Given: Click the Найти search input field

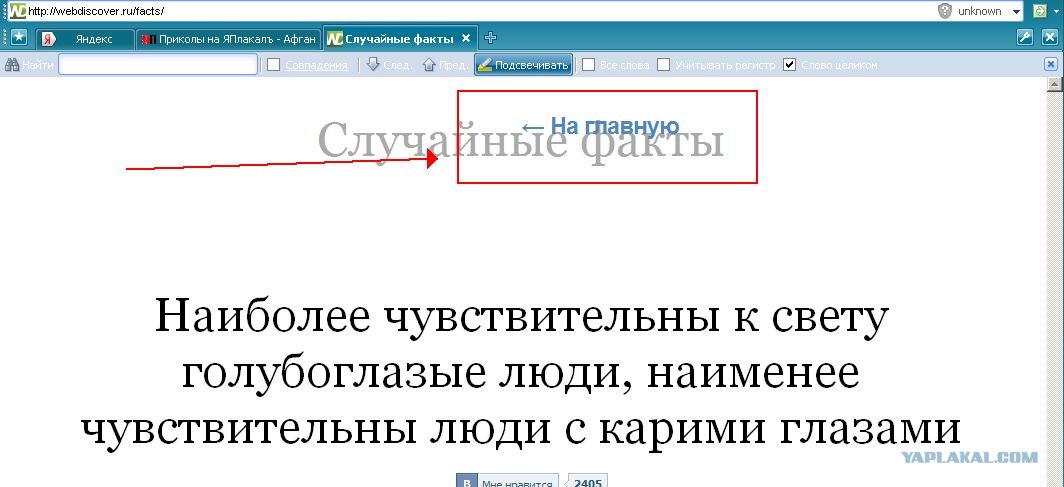Looking at the screenshot, I should (x=158, y=64).
